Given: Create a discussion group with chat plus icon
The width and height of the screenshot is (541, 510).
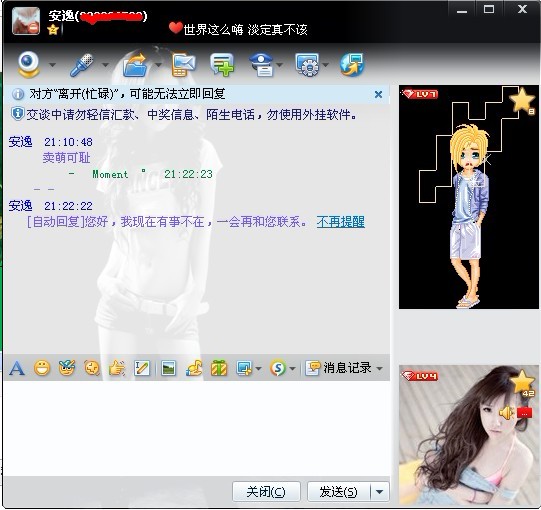Looking at the screenshot, I should (222, 65).
